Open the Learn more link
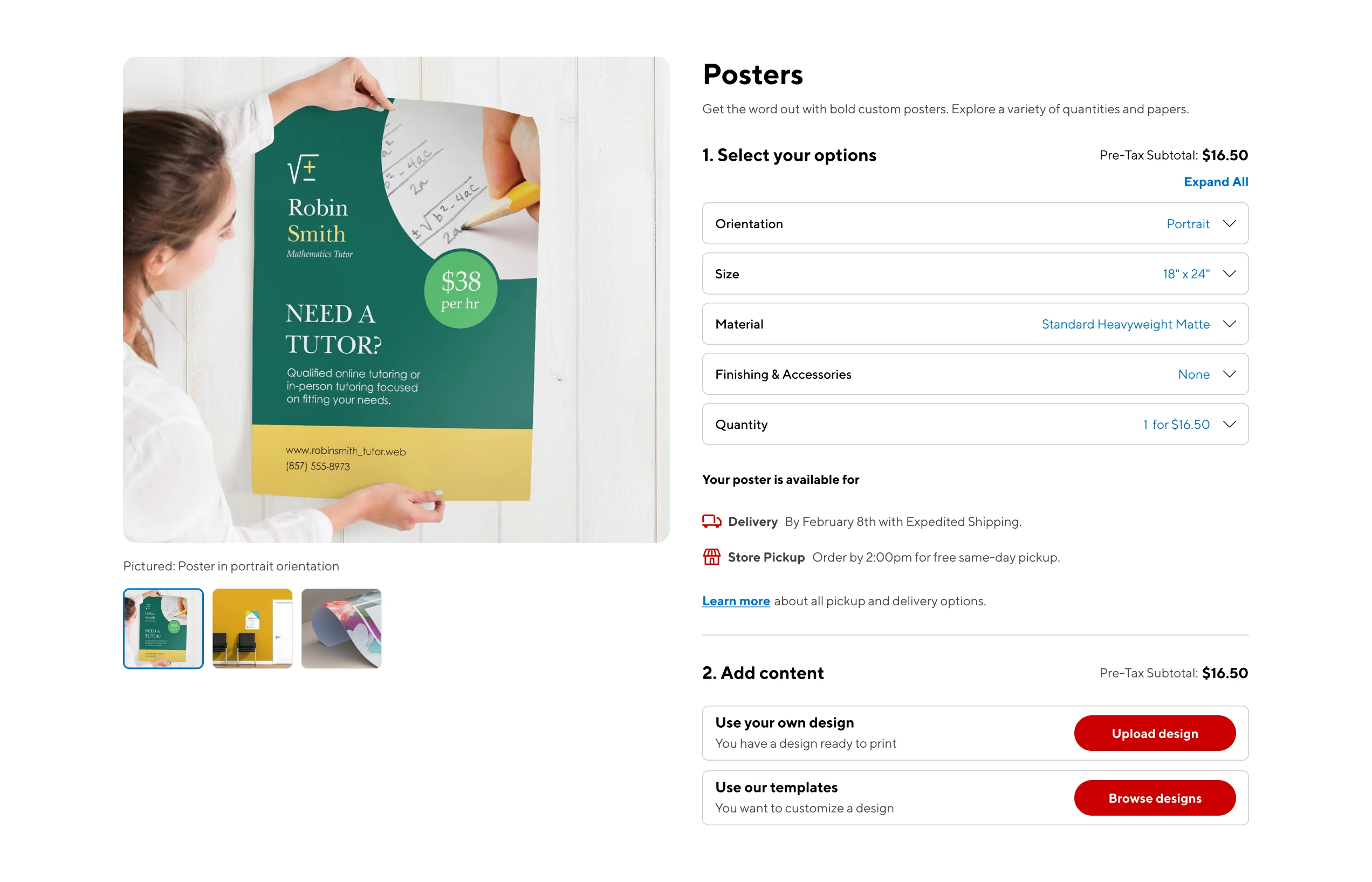The image size is (1372, 882). pos(736,601)
